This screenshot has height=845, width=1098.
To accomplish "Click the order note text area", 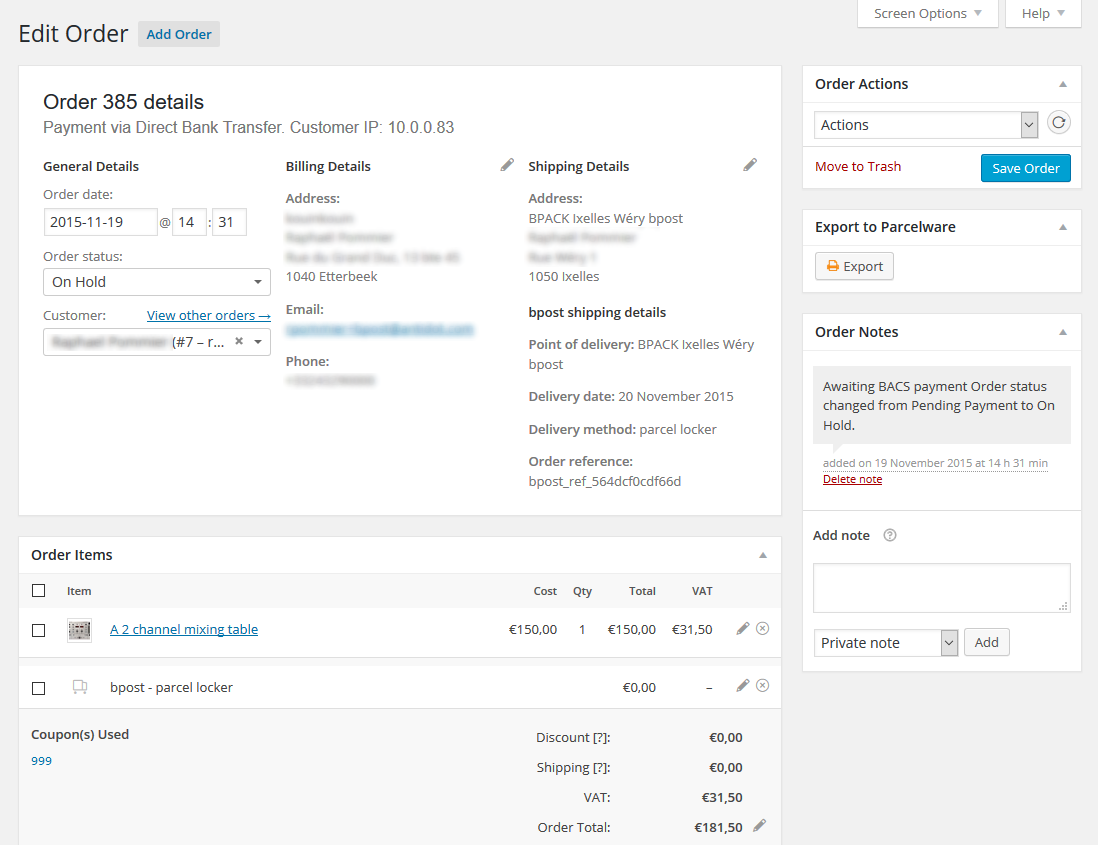I will pyautogui.click(x=941, y=587).
